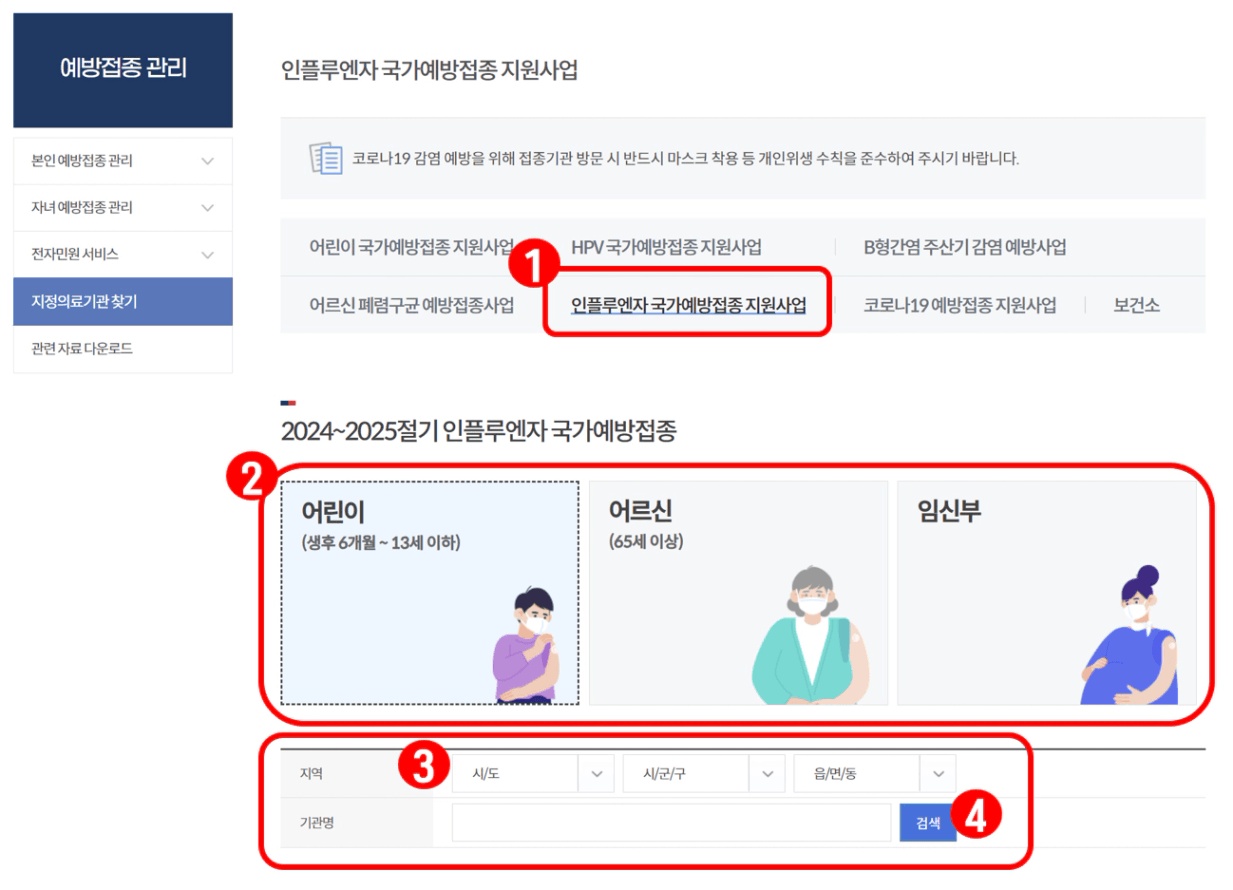Select the 보건소 tab
Image resolution: width=1233 pixels, height=890 pixels.
pos(1137,305)
